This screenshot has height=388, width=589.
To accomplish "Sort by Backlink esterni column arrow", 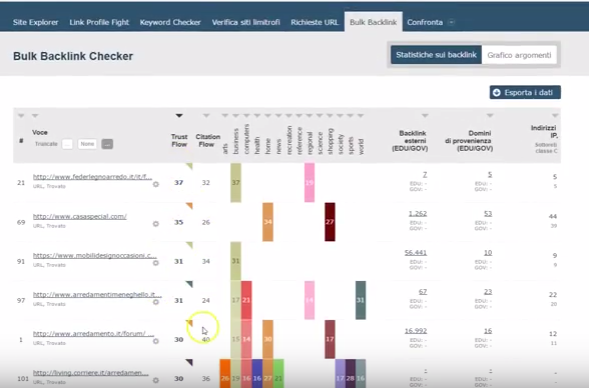I will [x=425, y=116].
